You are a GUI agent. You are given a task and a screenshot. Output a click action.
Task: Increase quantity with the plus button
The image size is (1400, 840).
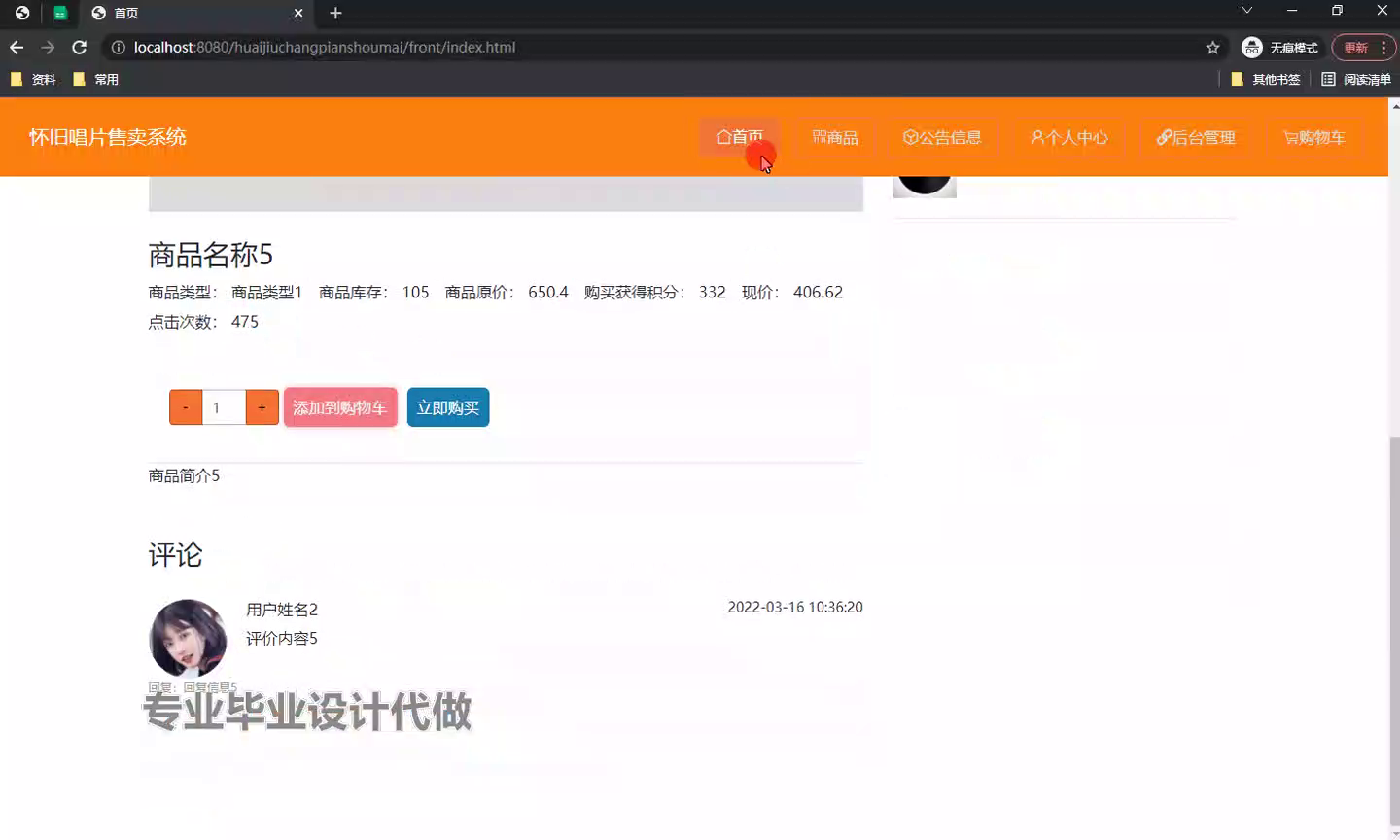coord(262,407)
